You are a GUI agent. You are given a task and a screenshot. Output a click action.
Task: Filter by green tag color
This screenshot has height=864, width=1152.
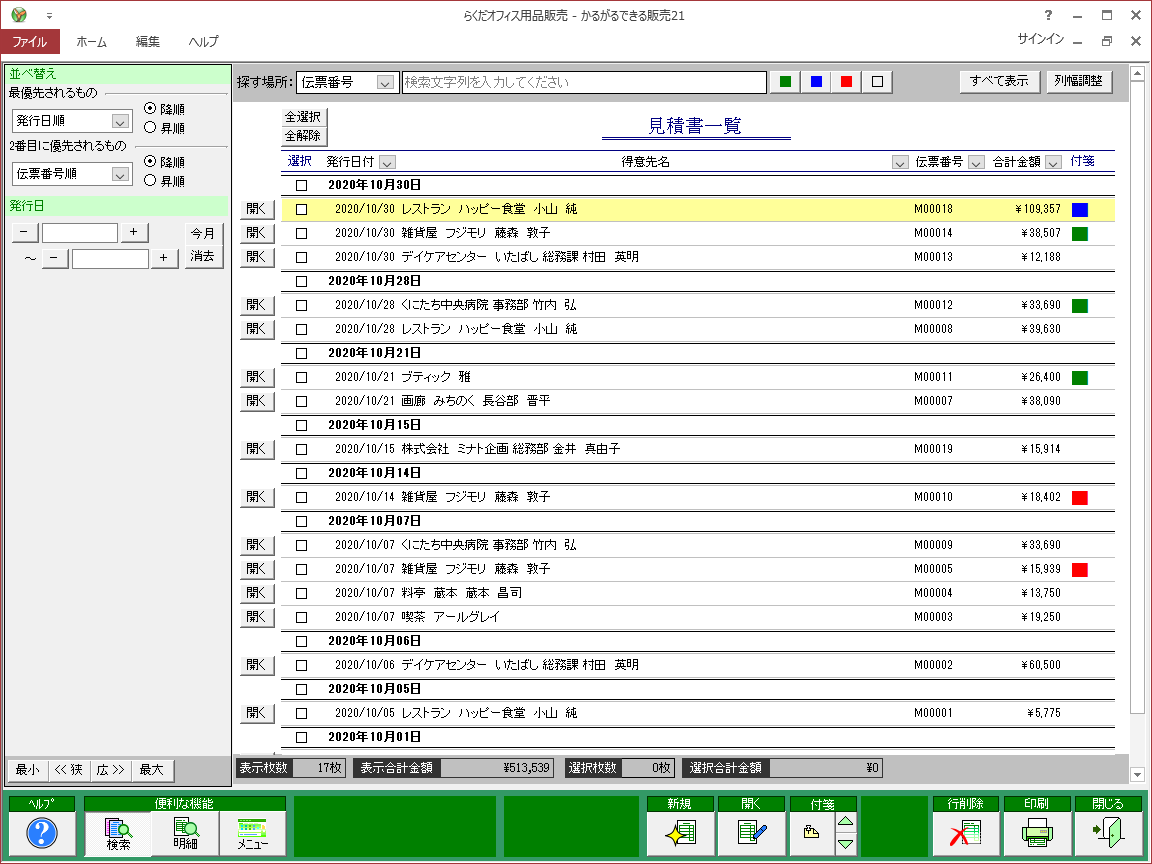[x=785, y=82]
